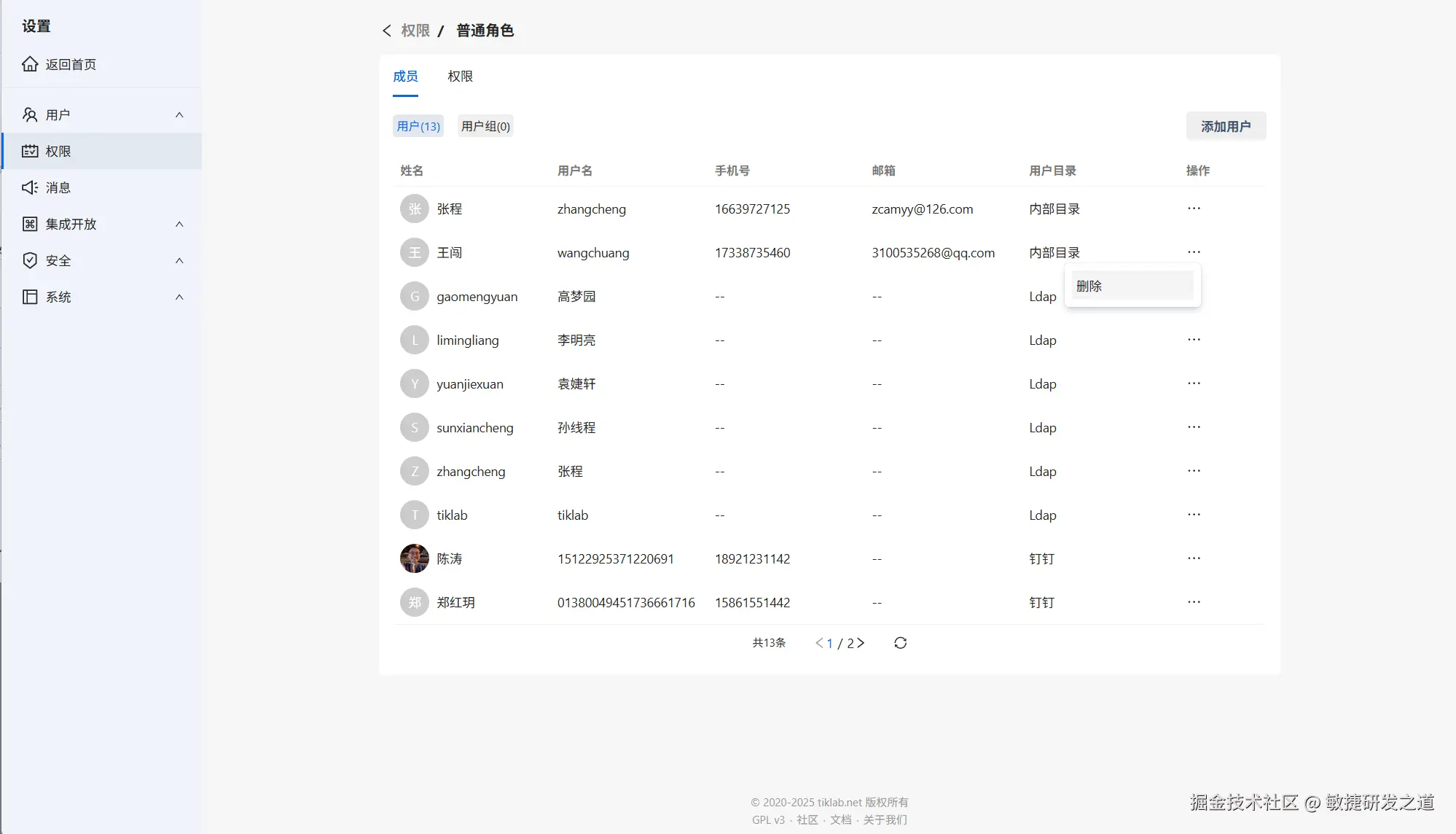Open the 文档 footer link
The image size is (1456, 834).
[840, 819]
